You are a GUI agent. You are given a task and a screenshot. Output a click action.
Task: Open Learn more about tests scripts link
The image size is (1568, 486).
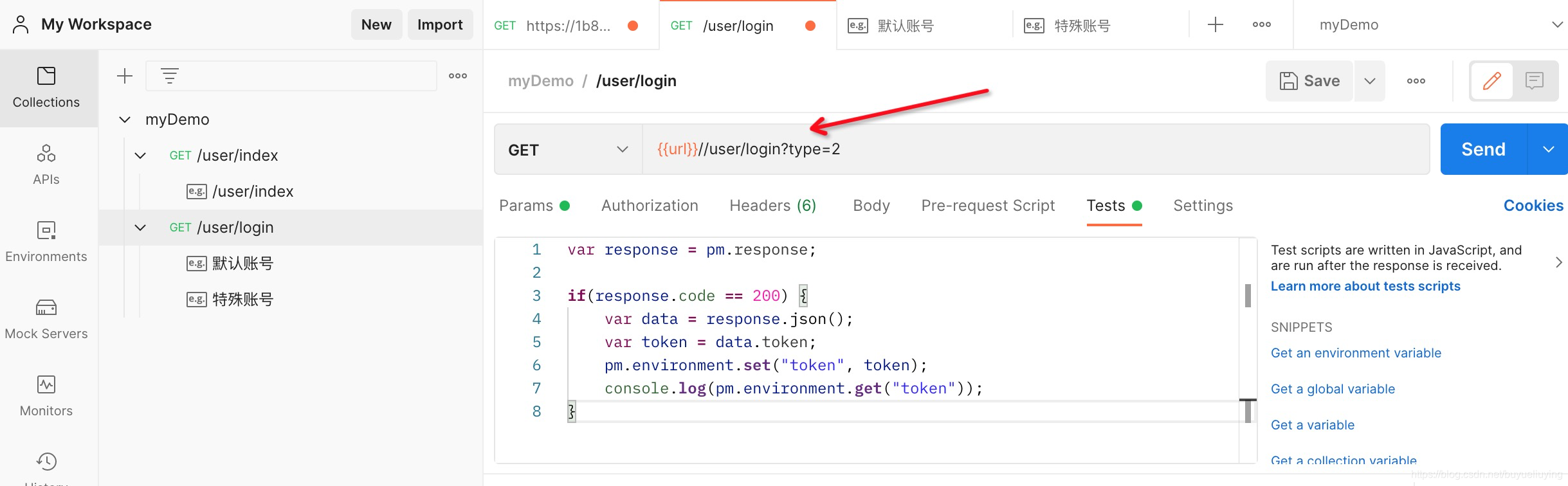(x=1365, y=286)
